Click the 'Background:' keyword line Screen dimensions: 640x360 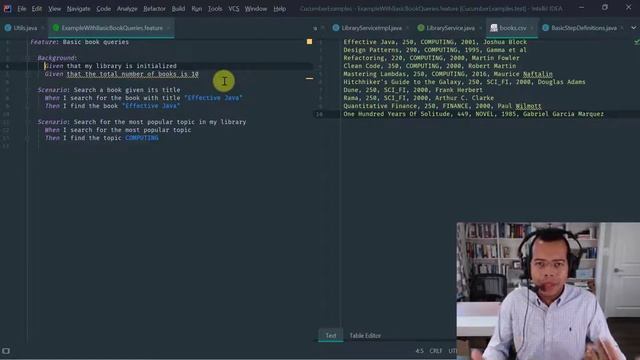click(x=57, y=58)
